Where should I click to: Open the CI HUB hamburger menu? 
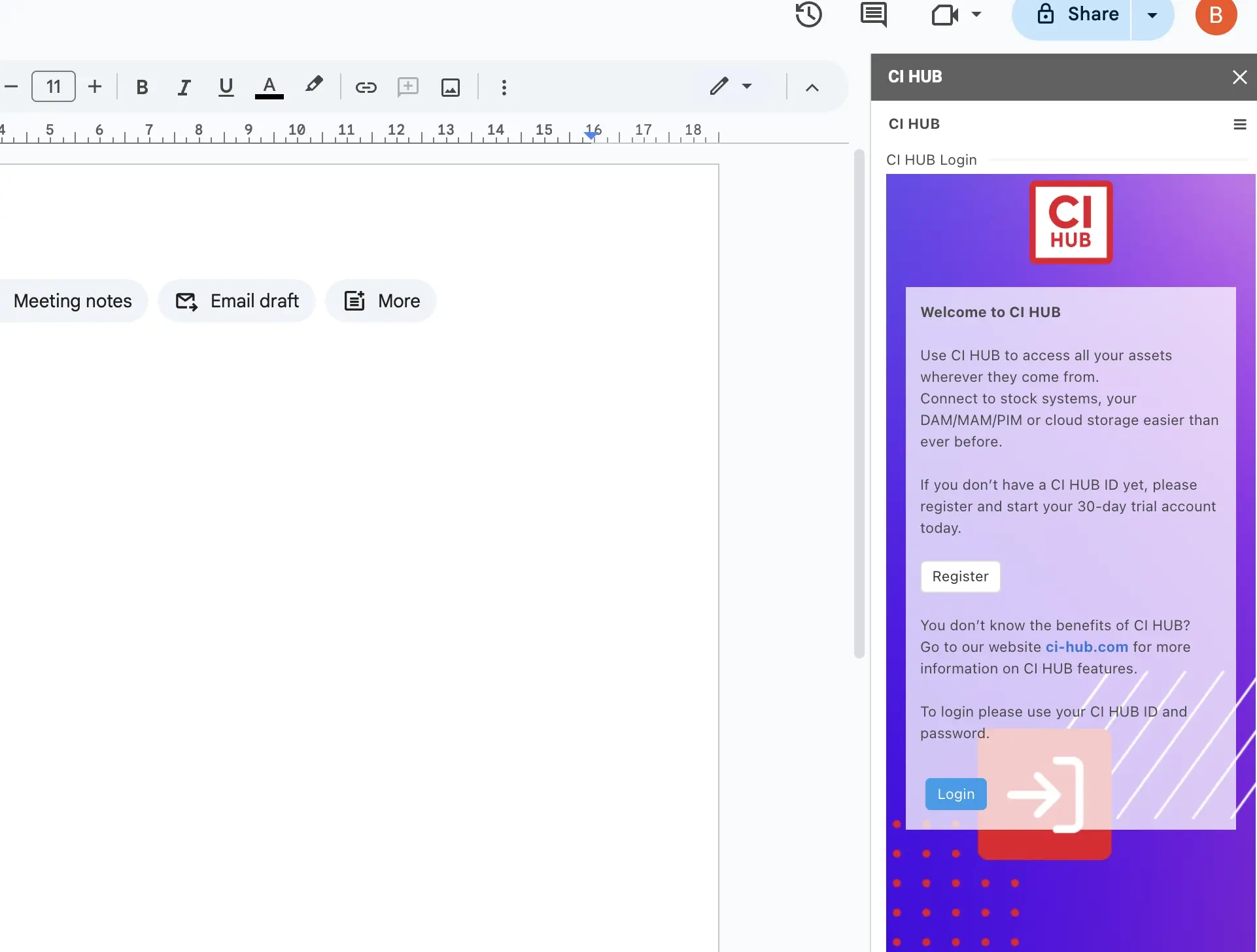(1239, 124)
